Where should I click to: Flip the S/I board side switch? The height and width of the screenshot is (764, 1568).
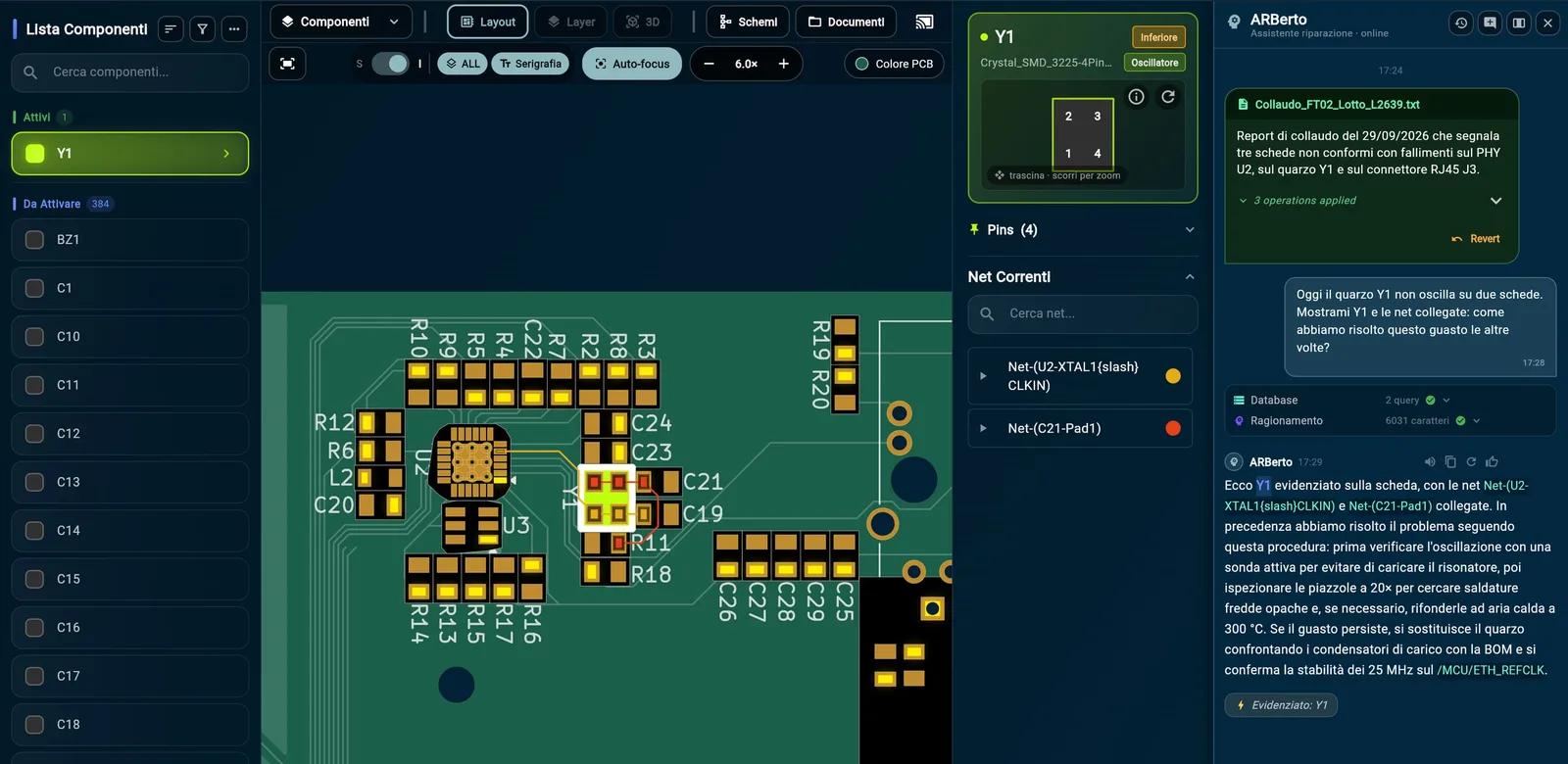pos(390,64)
